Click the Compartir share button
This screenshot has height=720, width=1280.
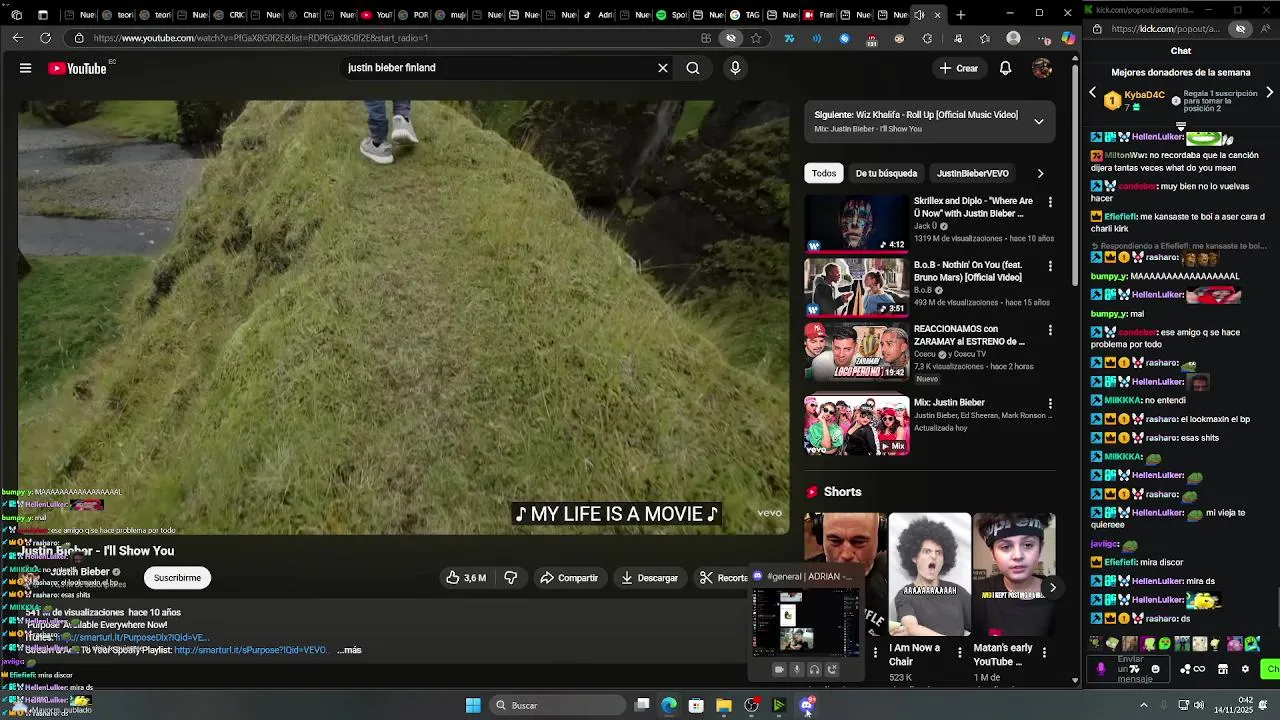point(569,578)
